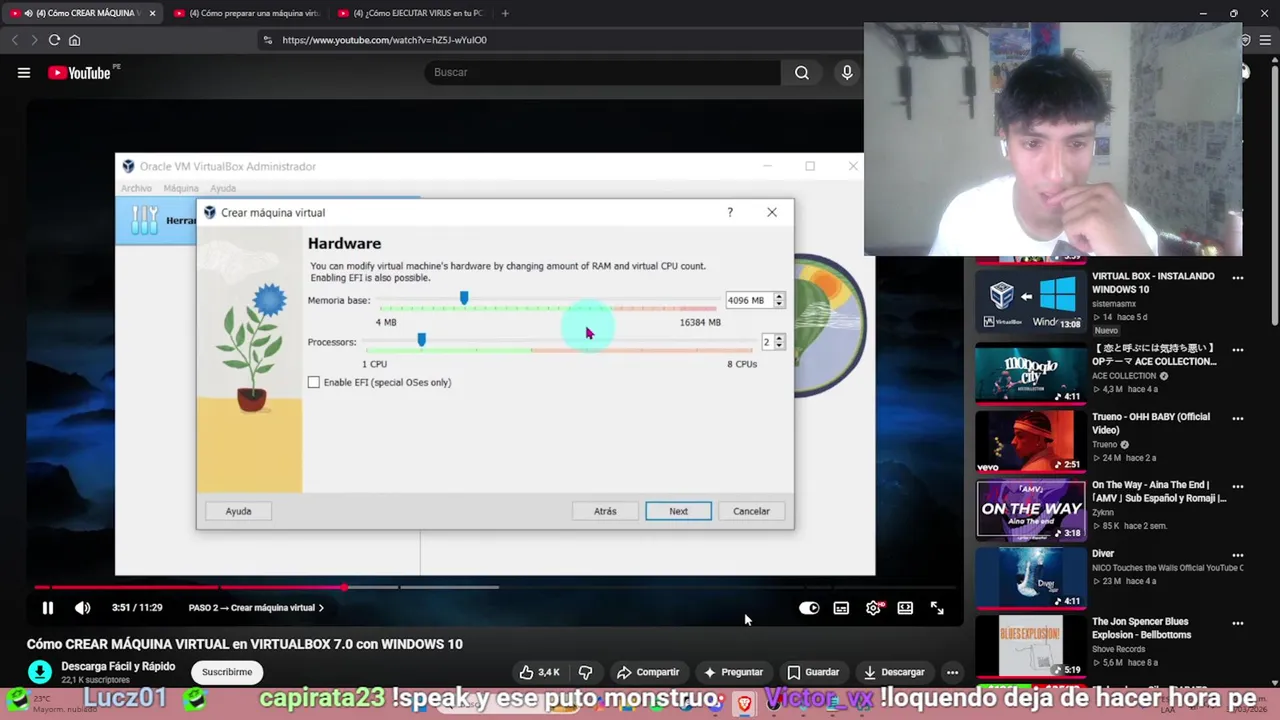The image size is (1280, 720).
Task: Save video with Guardar button
Action: pyautogui.click(x=813, y=672)
